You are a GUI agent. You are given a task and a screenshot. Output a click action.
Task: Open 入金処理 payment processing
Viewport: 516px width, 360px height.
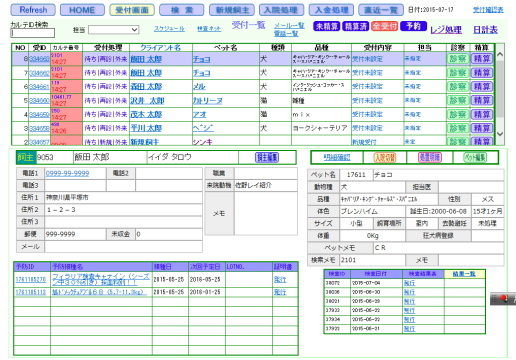[x=331, y=10]
